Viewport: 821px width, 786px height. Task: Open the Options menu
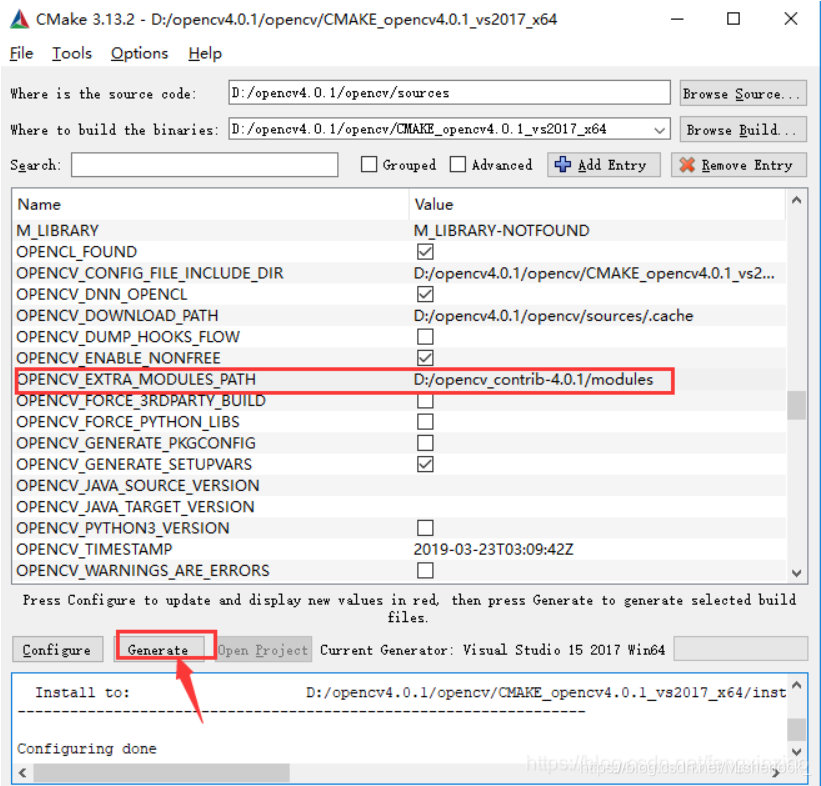click(x=139, y=53)
